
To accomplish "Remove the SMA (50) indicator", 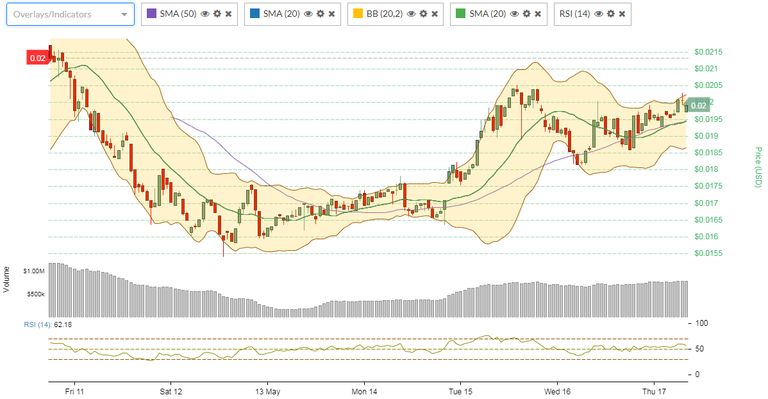I will tap(229, 14).
